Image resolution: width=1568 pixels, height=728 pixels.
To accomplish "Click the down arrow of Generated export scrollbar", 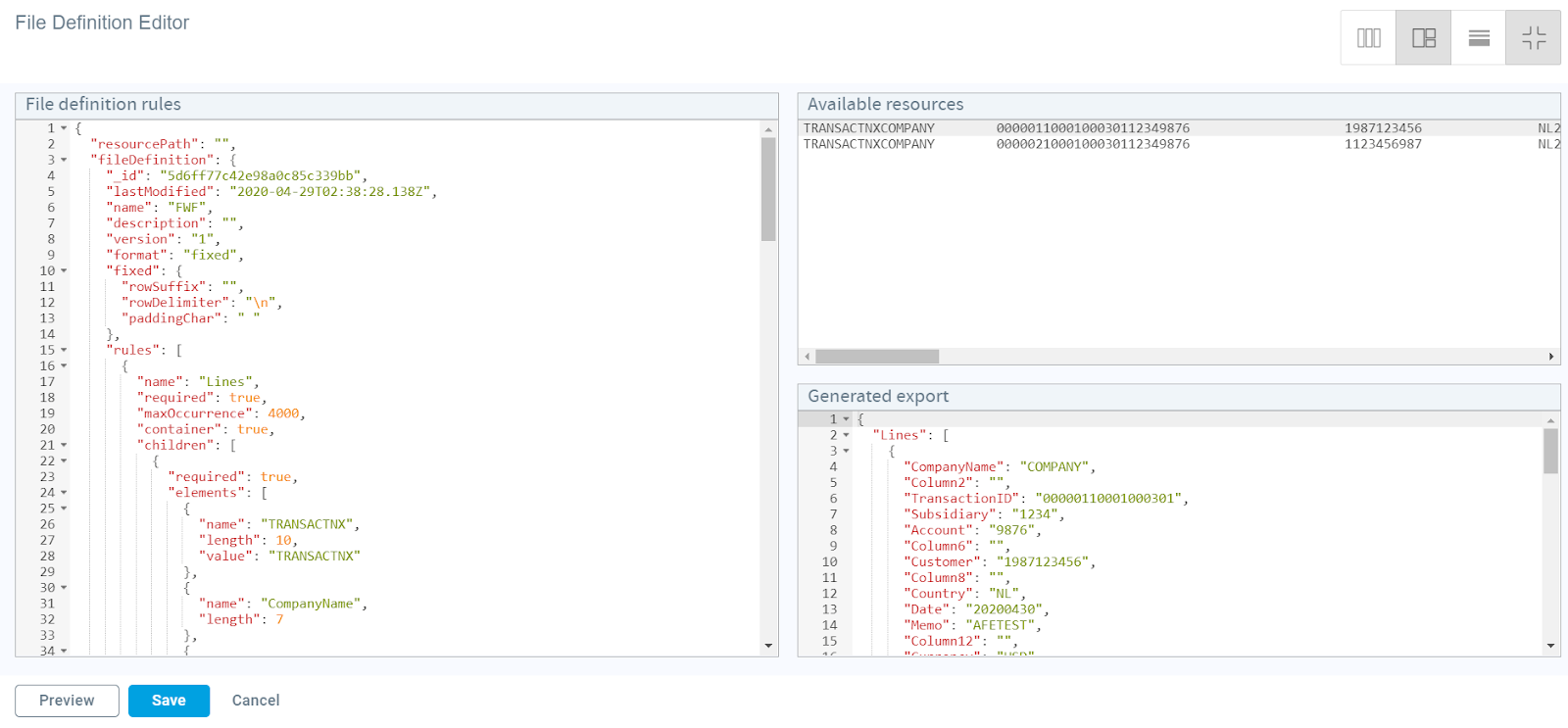I will tap(1550, 646).
